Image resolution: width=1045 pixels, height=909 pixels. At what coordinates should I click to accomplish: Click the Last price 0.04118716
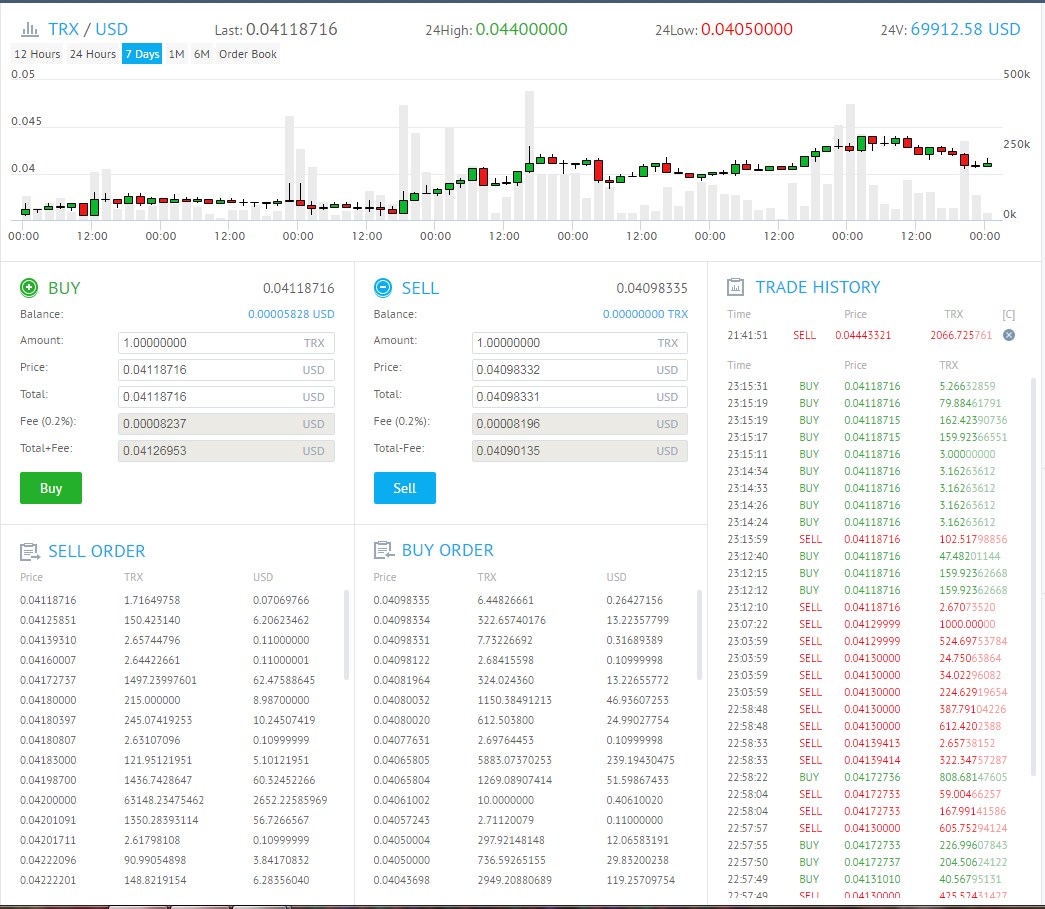pyautogui.click(x=291, y=29)
